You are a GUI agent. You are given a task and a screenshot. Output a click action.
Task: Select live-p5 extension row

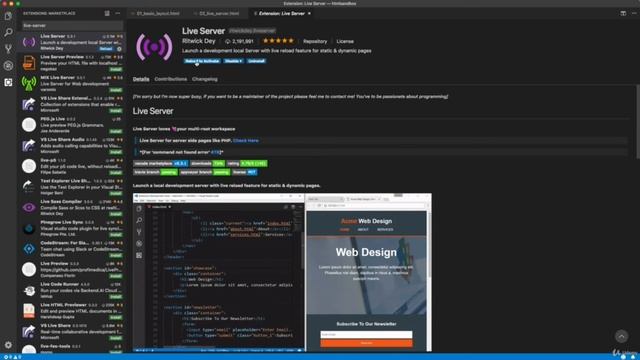(x=71, y=166)
